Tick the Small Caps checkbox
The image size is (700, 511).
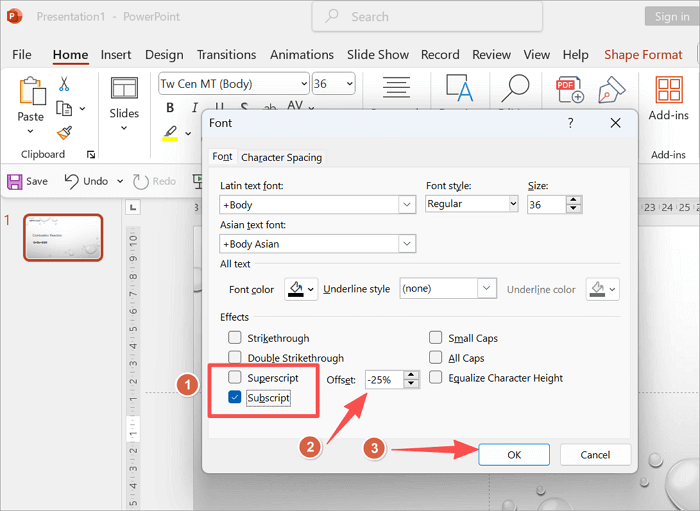pos(436,338)
